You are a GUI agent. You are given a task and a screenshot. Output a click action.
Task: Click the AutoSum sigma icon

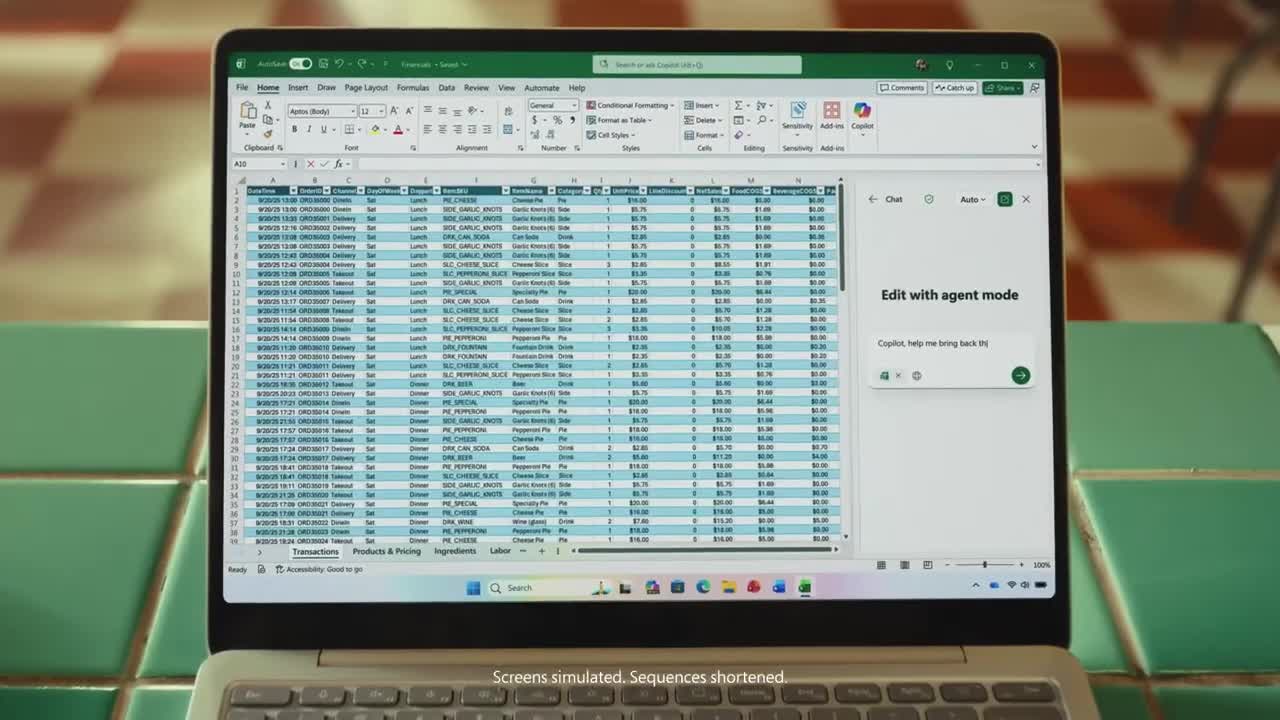739,105
